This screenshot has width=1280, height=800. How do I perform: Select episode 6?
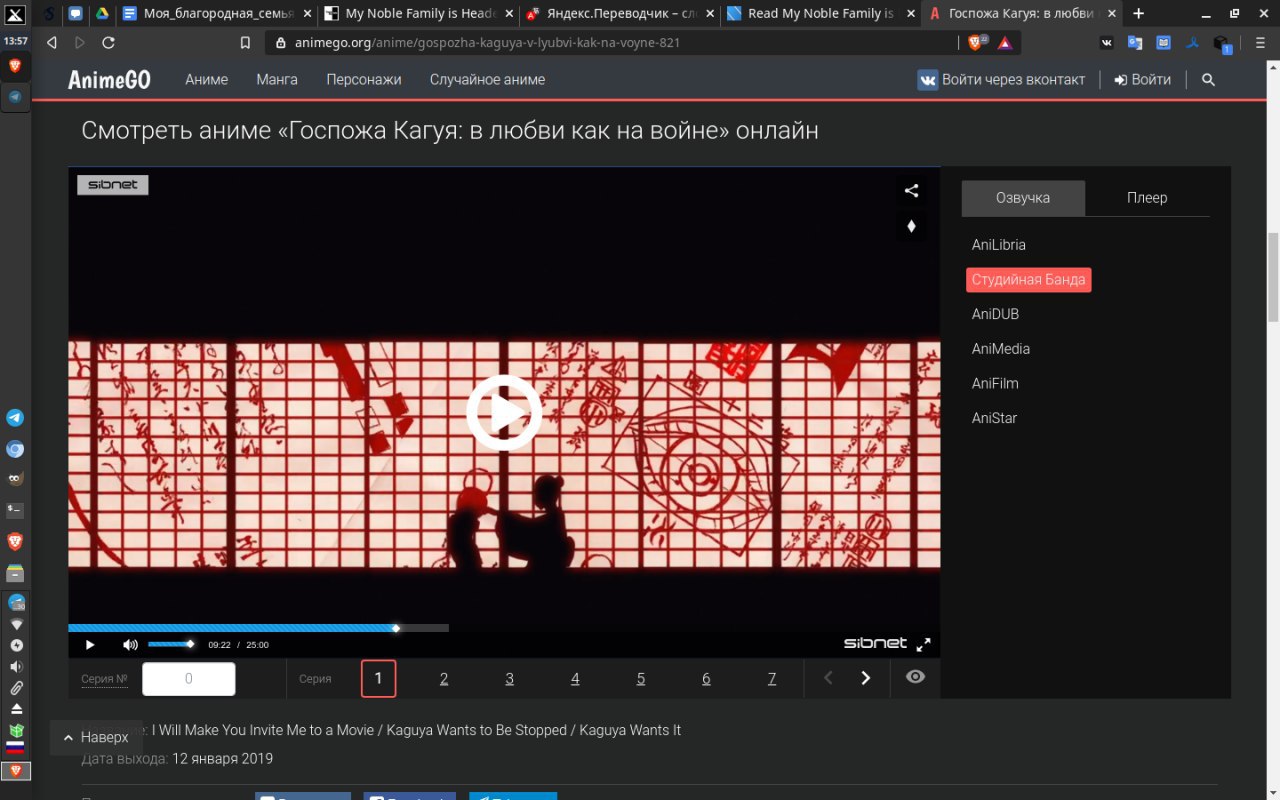[x=706, y=679]
